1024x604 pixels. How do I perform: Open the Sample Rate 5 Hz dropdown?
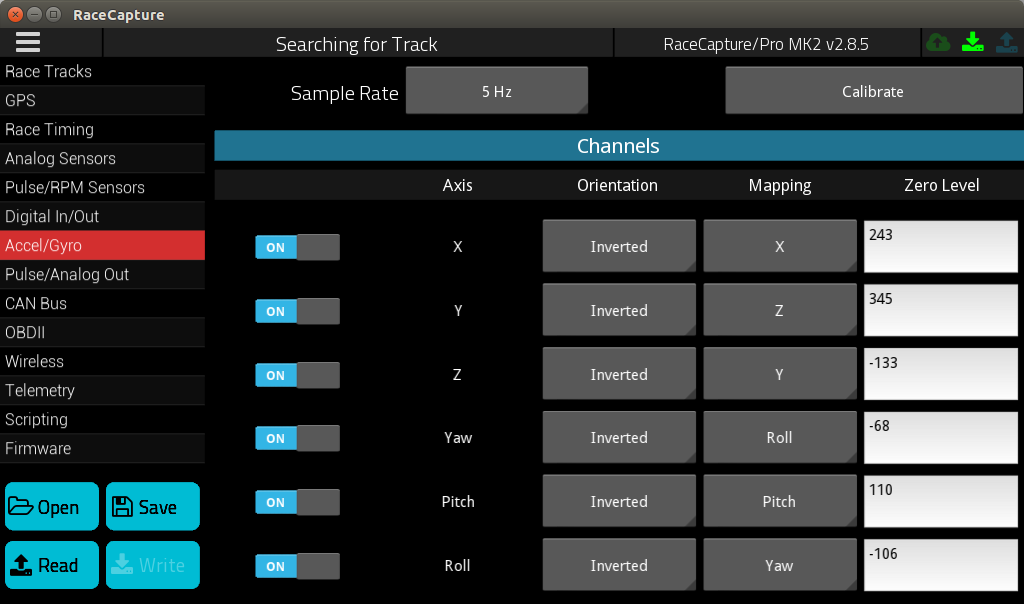496,91
